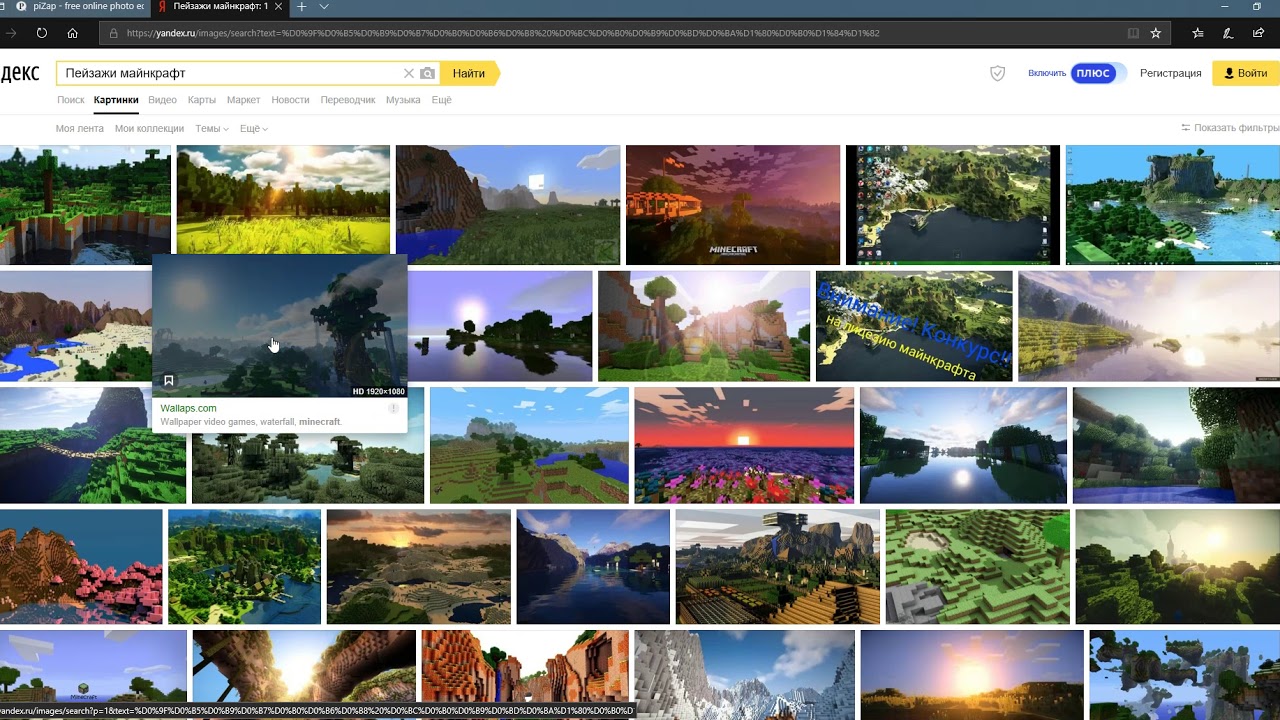Switch to the piZap browser tab

tap(80, 7)
